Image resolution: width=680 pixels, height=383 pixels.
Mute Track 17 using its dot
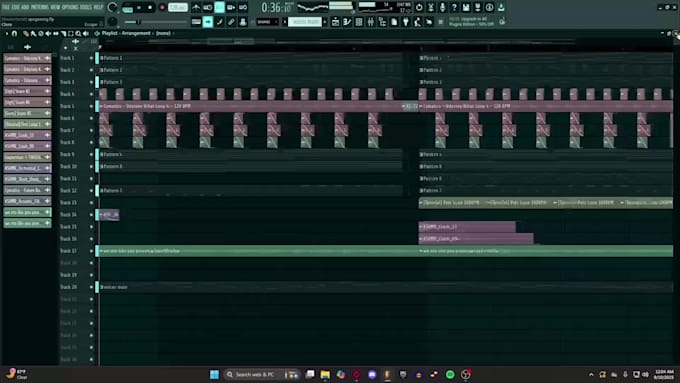(x=92, y=251)
